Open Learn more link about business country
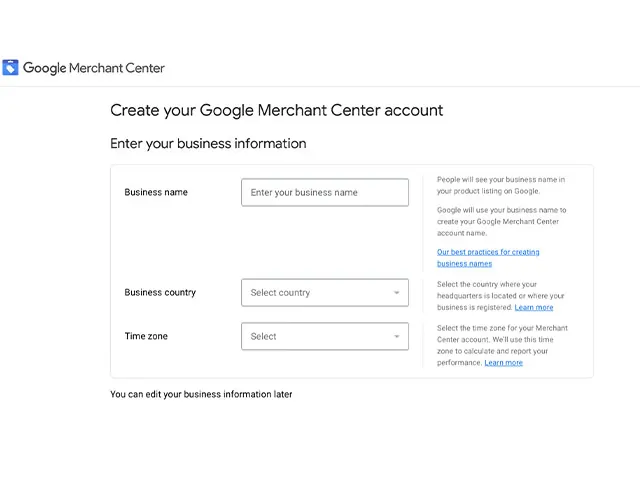The image size is (640, 480). (x=534, y=307)
